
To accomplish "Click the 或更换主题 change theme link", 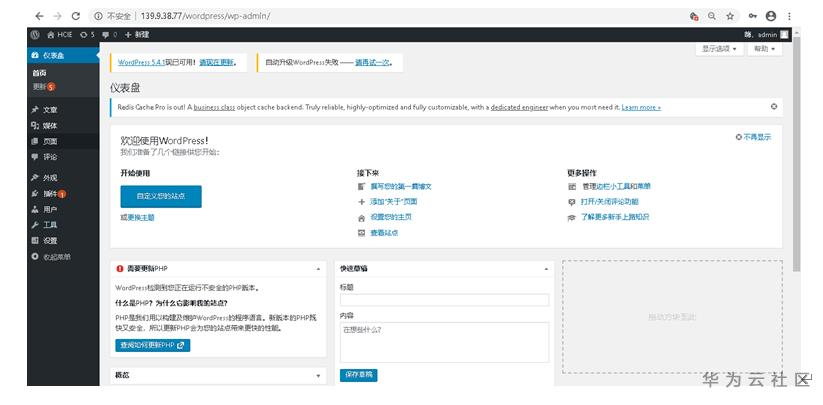I will 137,217.
